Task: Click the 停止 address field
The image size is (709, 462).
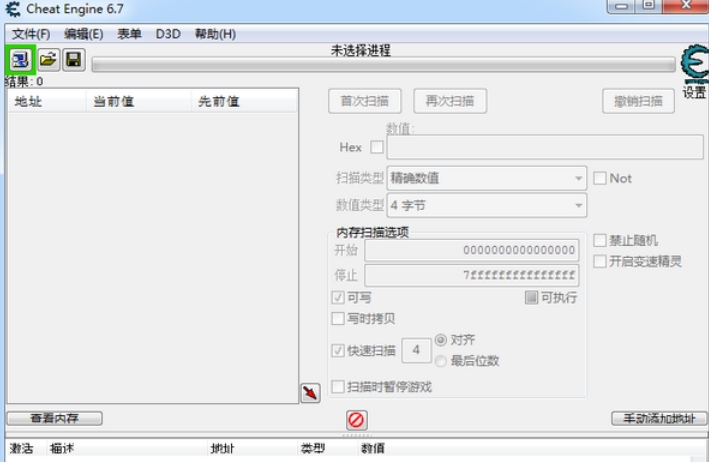Action: coord(472,275)
